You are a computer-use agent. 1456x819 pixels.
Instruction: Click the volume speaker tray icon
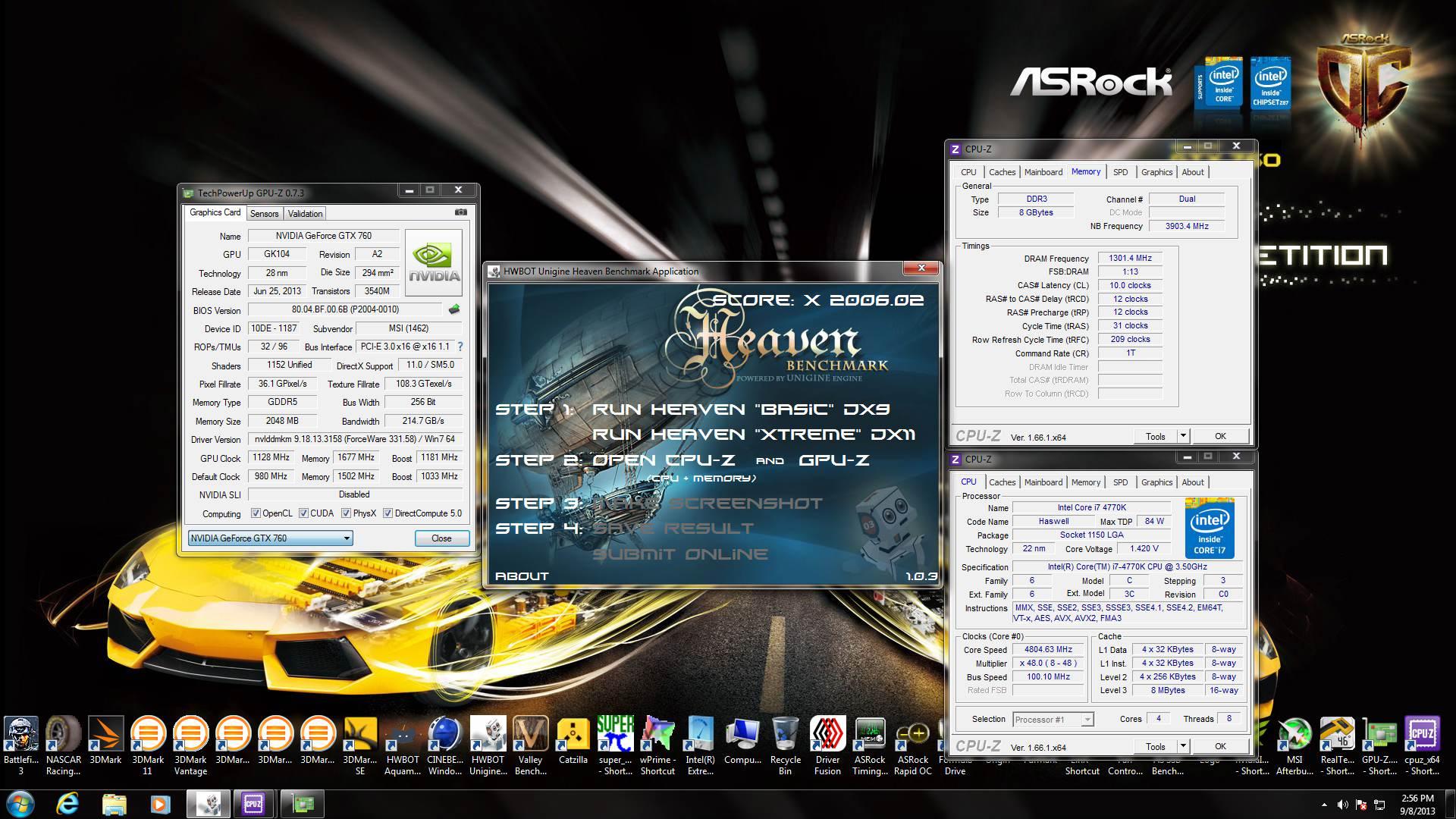pos(1342,805)
